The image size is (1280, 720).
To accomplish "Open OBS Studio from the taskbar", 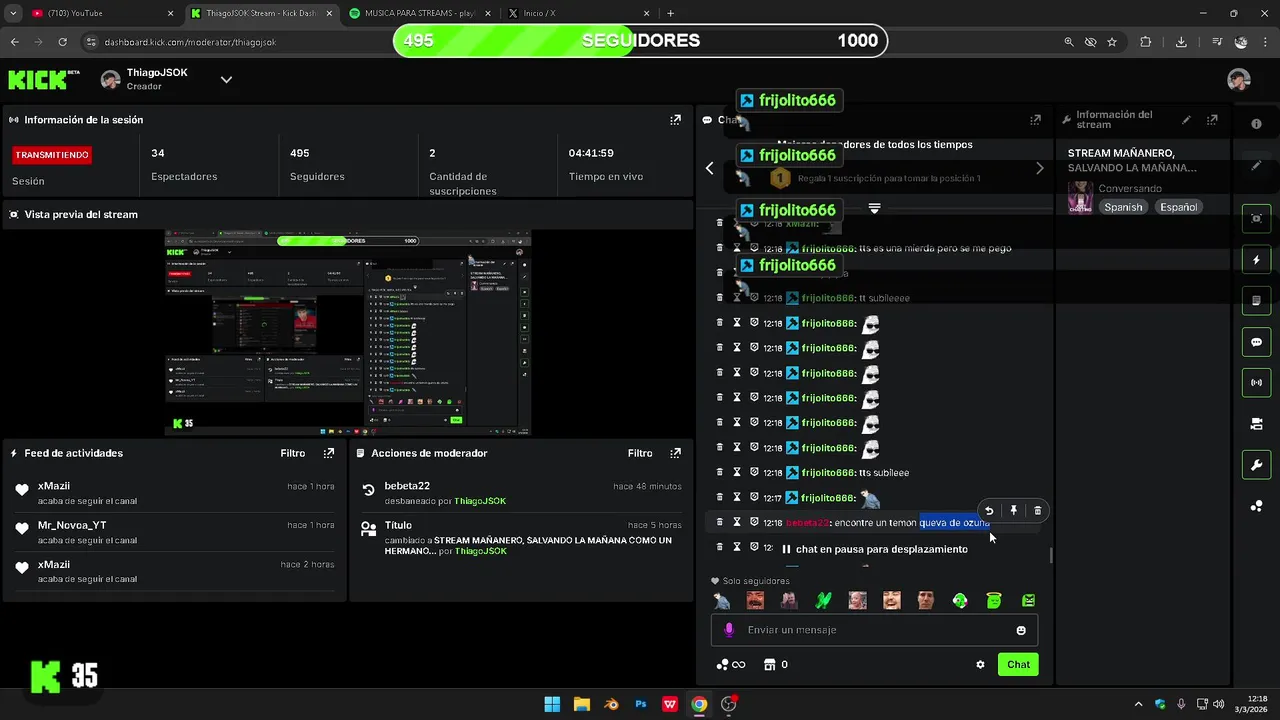I will point(729,704).
